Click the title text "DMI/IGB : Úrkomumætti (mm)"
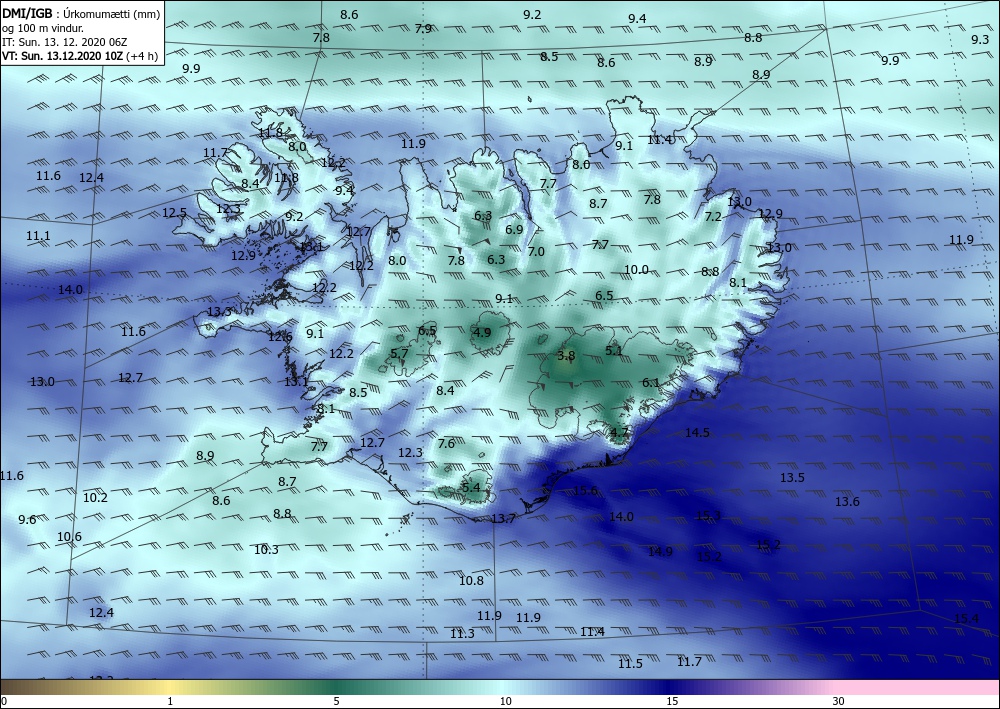This screenshot has width=1000, height=709. click(x=80, y=13)
